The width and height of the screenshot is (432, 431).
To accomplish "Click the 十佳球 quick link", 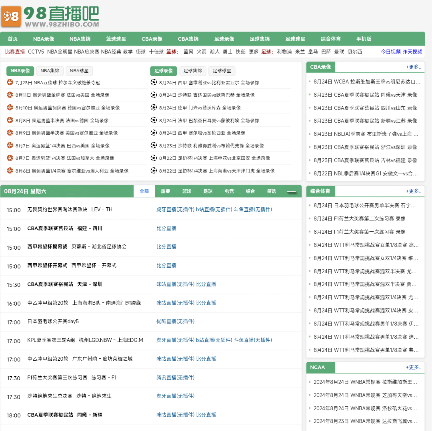I will 156,52.
